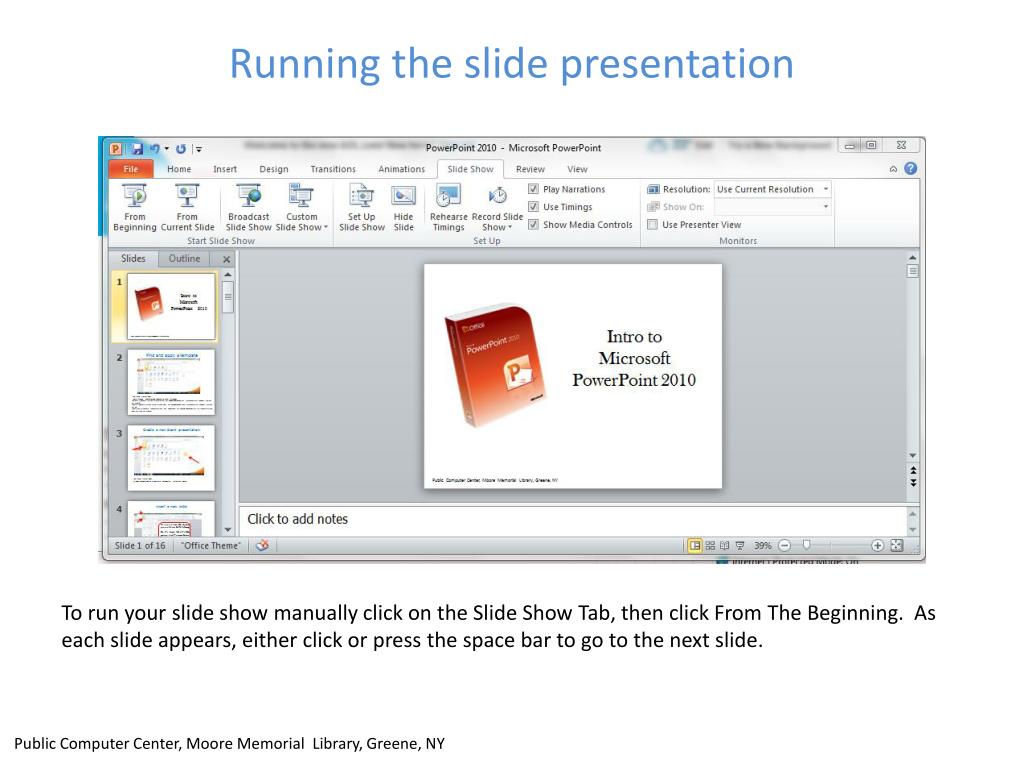Switch to the Outline pane tab
Viewport: 1024px width, 768px height.
click(x=184, y=259)
